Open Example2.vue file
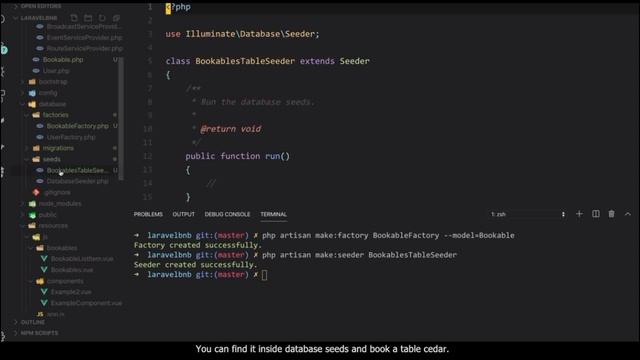 point(71,292)
